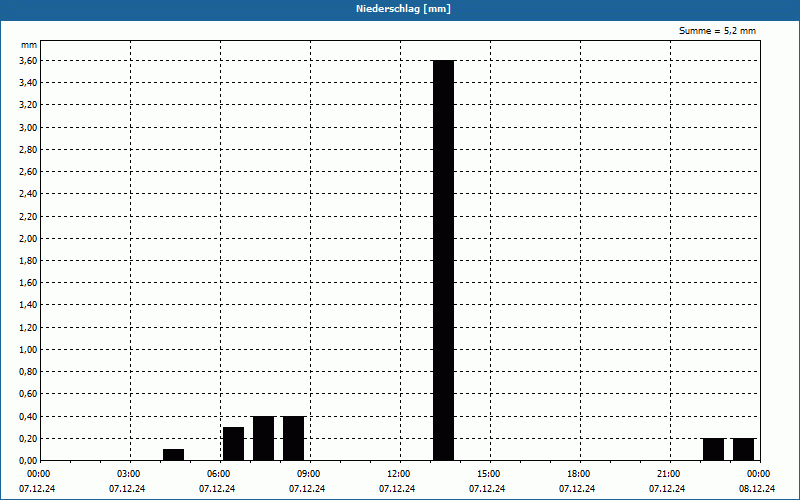
Task: Click the 03:00 time label
Action: pos(130,474)
